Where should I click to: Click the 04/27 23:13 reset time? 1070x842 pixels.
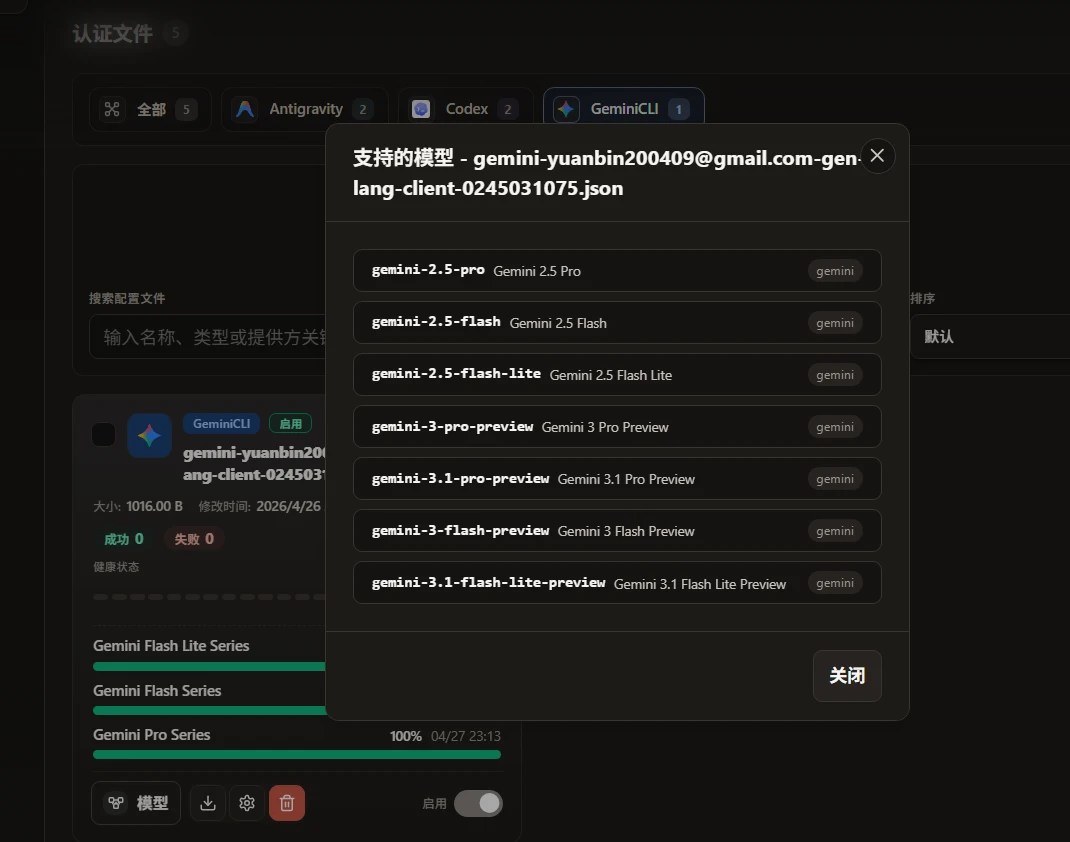[x=465, y=736]
